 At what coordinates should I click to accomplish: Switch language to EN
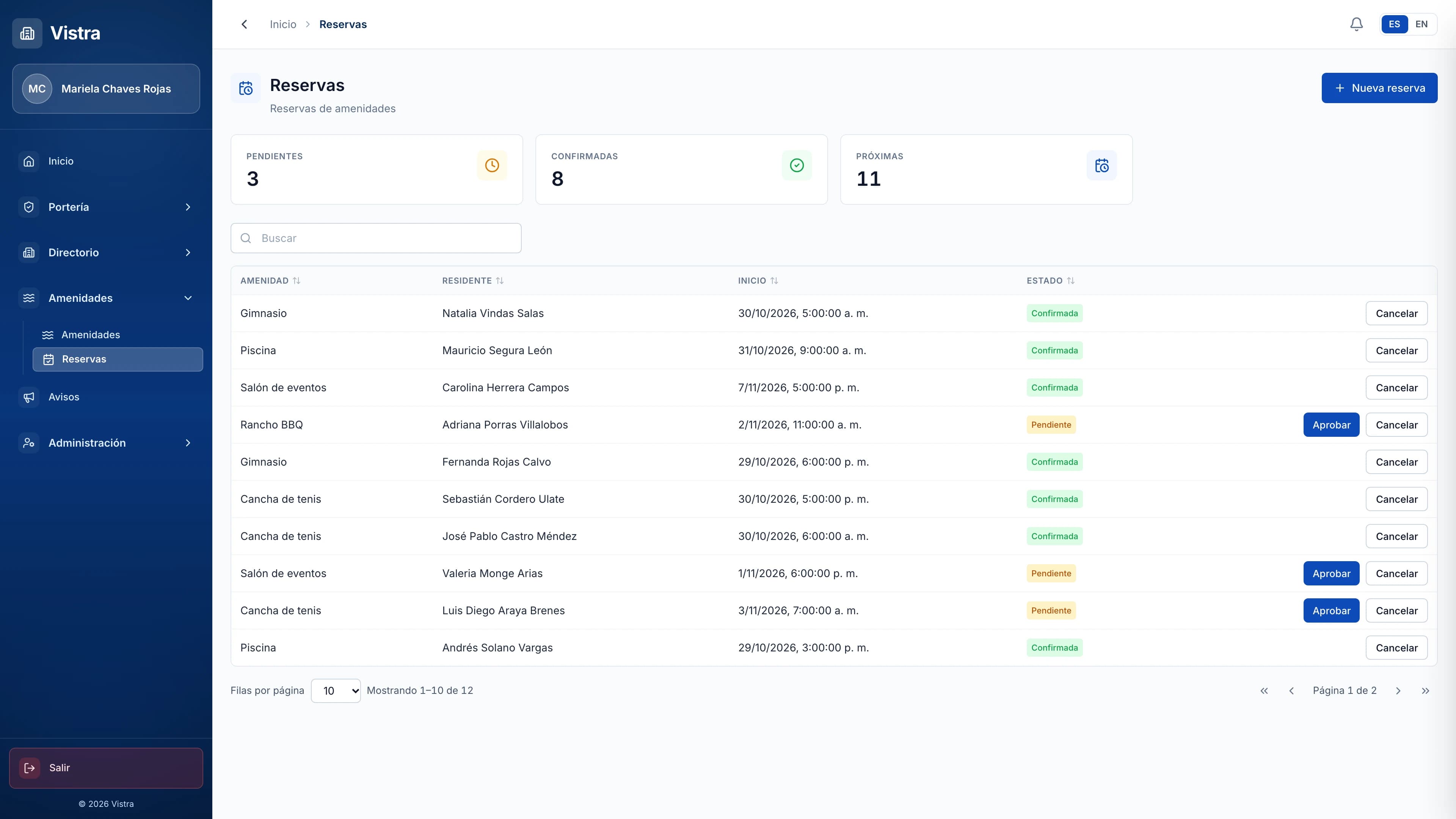[1421, 24]
